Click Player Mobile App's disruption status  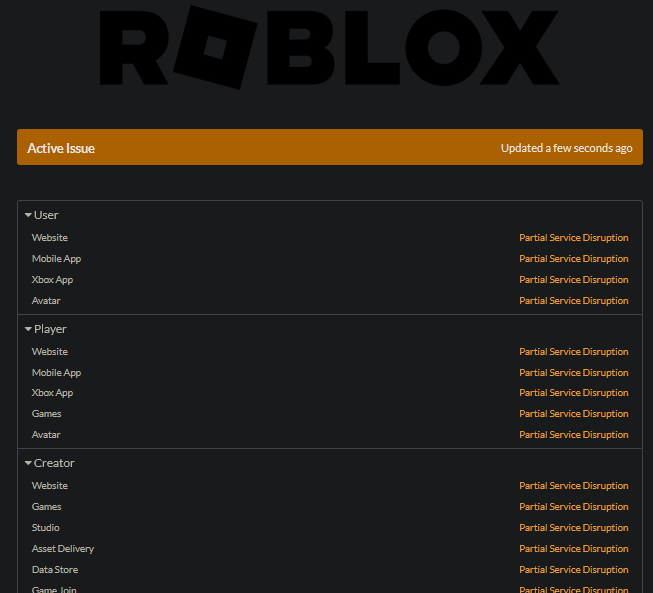pos(573,373)
